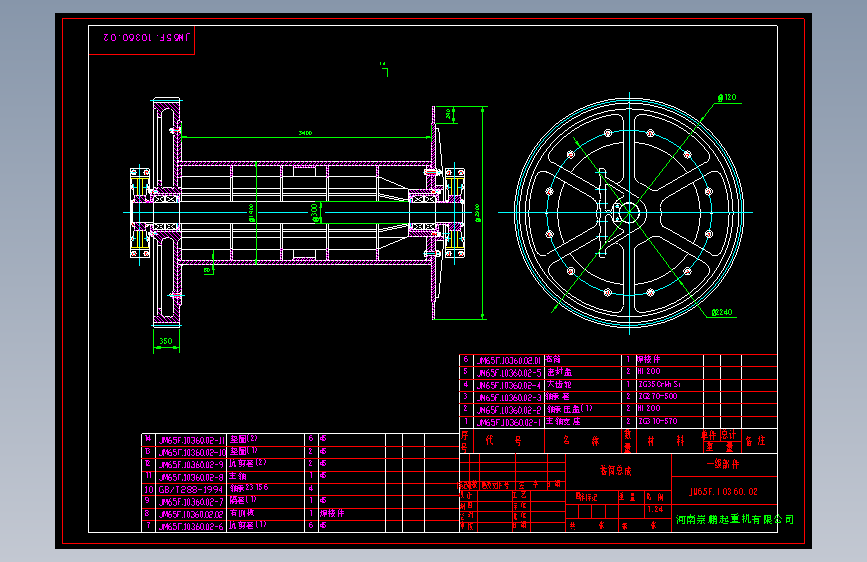The width and height of the screenshot is (867, 562).
Task: Click standard code GB/T288-1994
Action: pyautogui.click(x=190, y=490)
